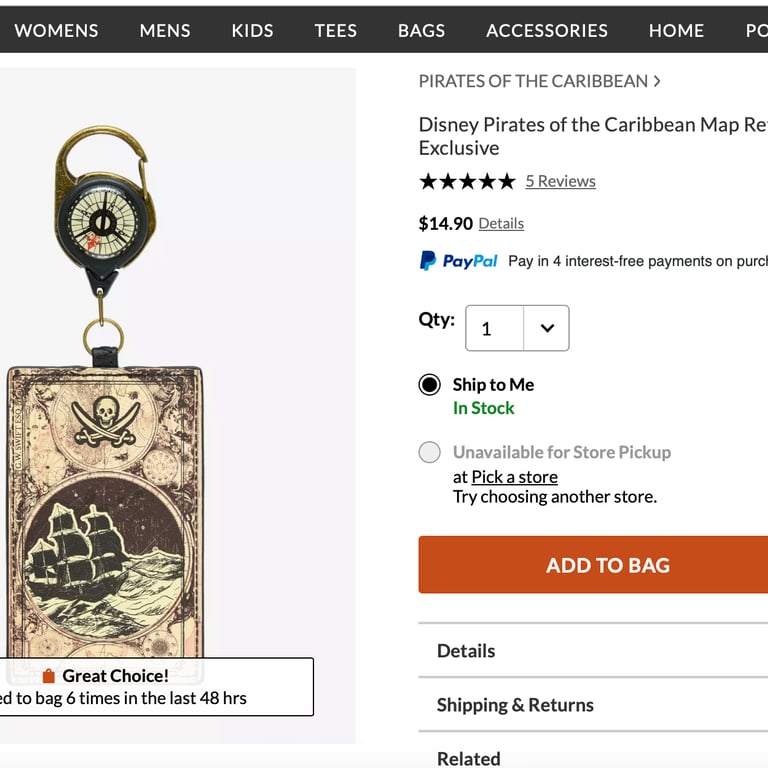Open the Accessories menu
The width and height of the screenshot is (768, 768).
click(x=547, y=30)
